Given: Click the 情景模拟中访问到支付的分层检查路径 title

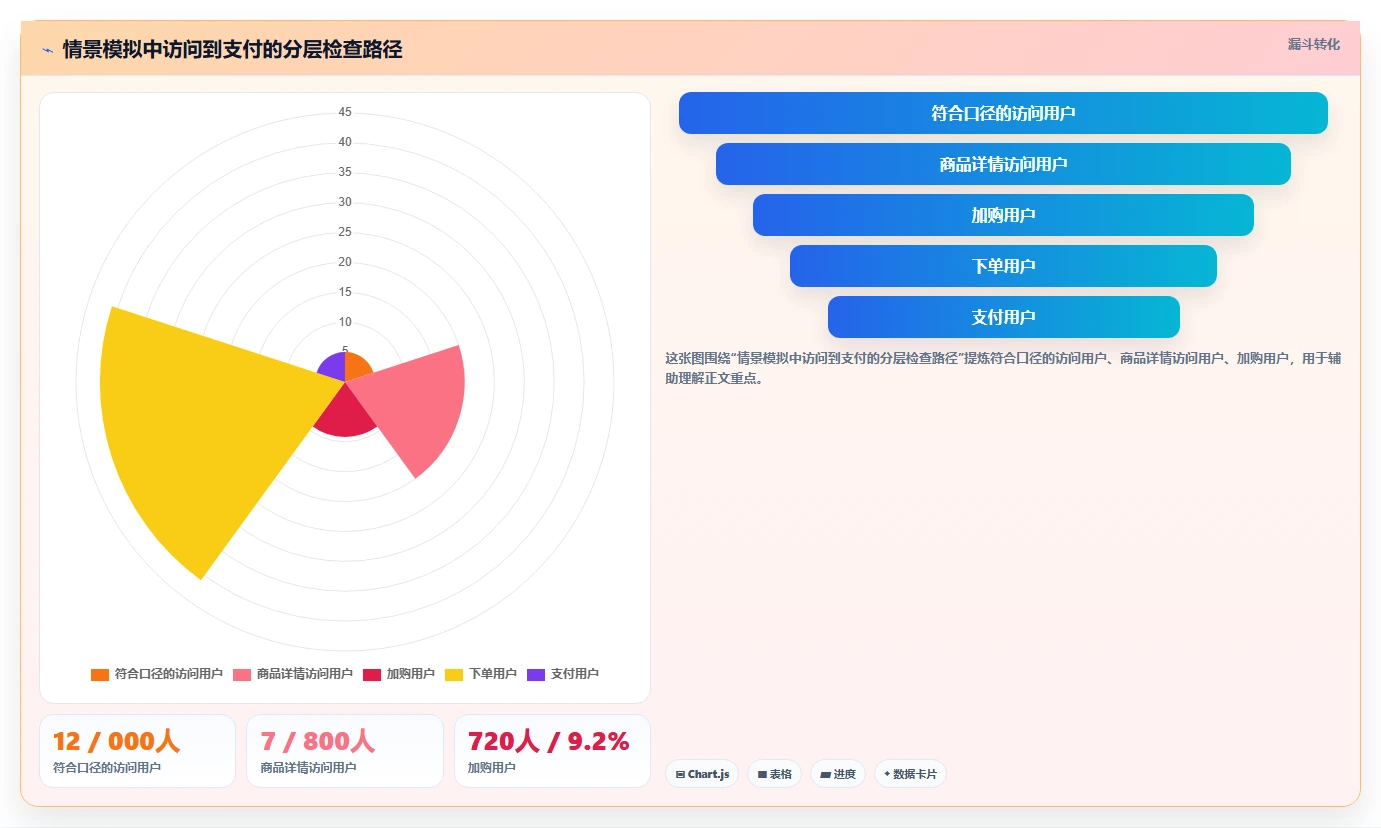Looking at the screenshot, I should 232,49.
